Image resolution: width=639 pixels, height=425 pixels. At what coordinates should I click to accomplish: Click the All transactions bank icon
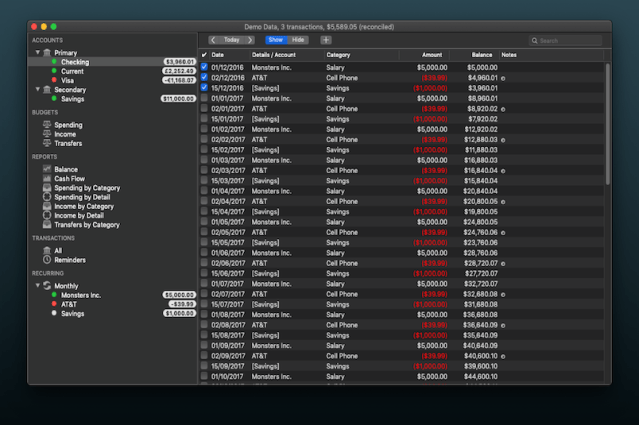pyautogui.click(x=47, y=251)
